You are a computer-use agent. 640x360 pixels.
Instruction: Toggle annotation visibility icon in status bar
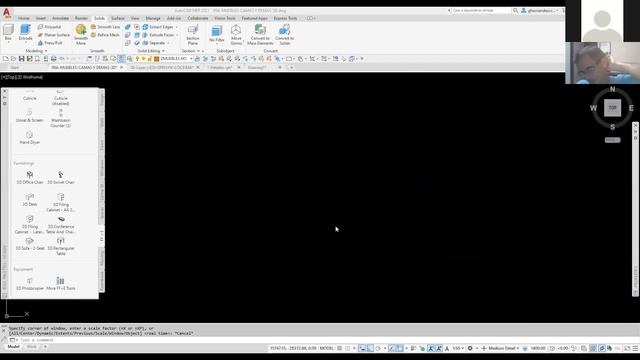coord(431,348)
